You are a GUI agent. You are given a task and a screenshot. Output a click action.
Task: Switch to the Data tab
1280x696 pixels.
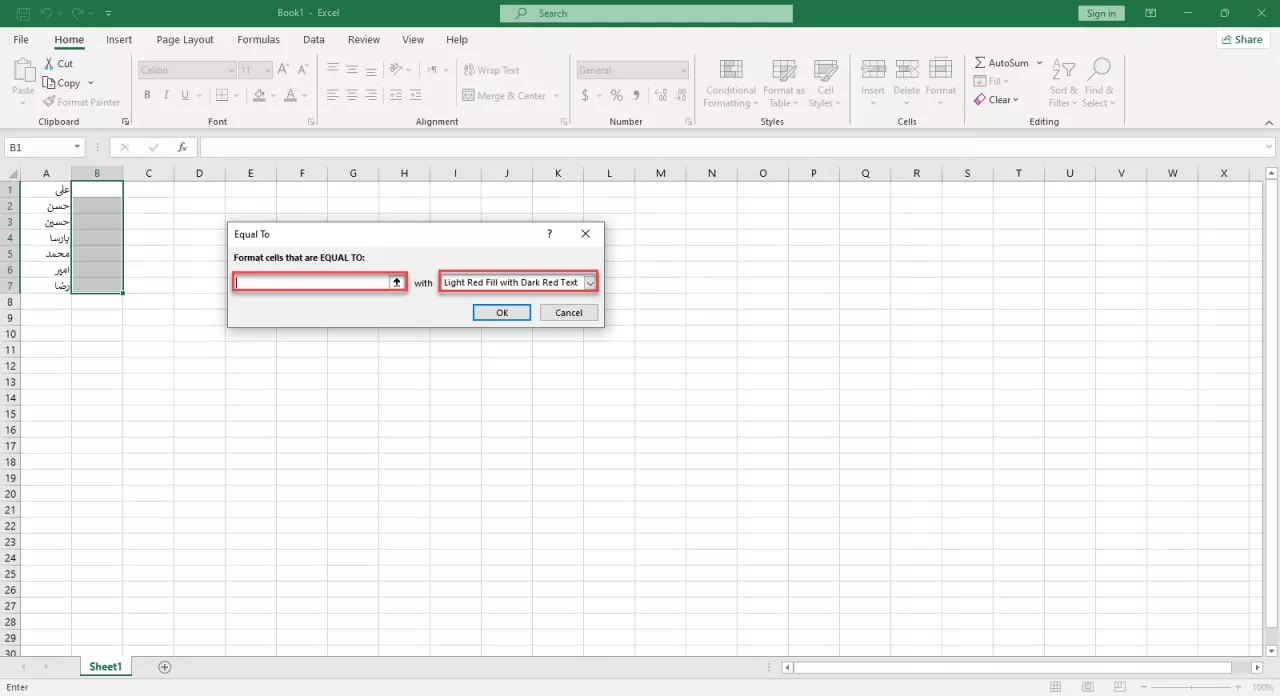pos(314,40)
